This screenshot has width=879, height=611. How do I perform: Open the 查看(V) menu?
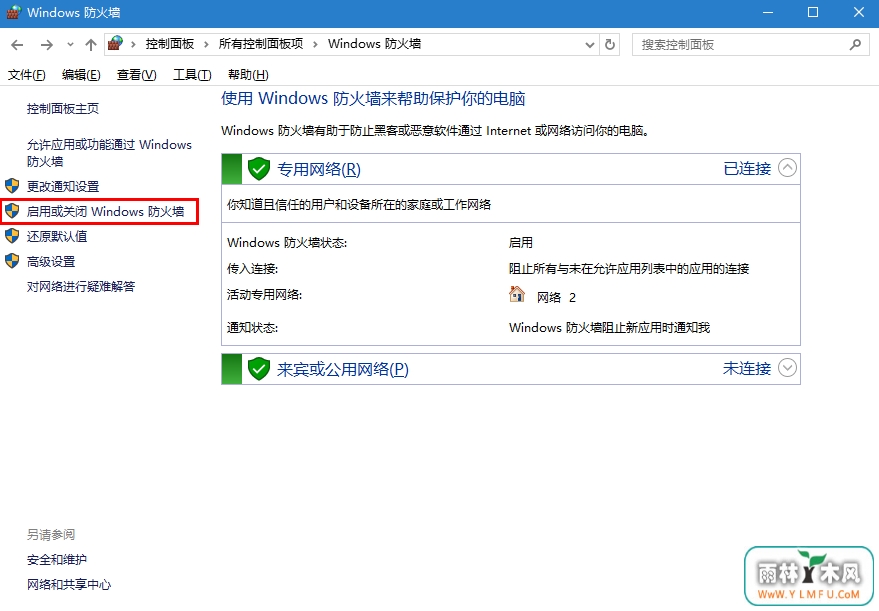137,75
